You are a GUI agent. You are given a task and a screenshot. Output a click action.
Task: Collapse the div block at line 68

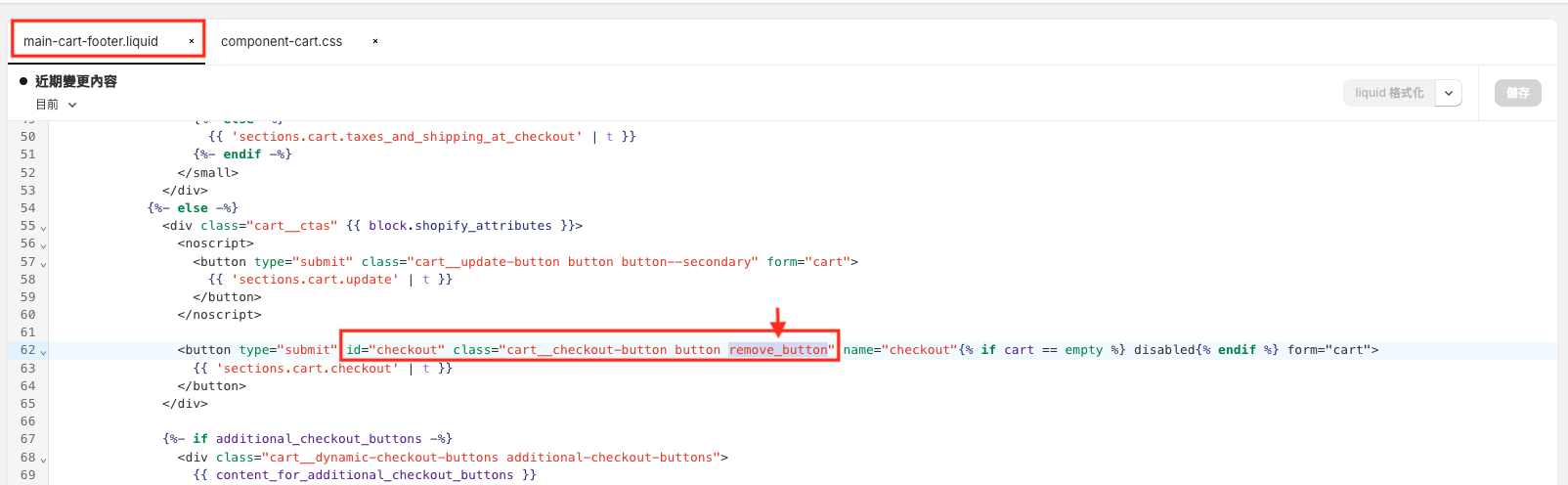pos(43,460)
